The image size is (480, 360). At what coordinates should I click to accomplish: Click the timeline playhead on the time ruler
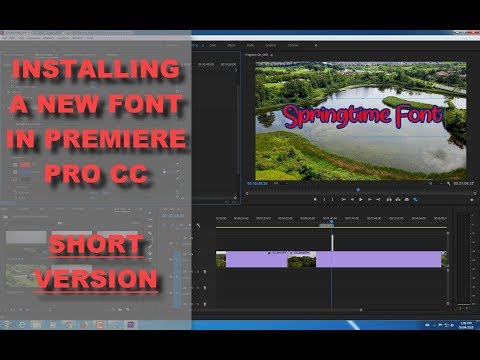pos(331,221)
